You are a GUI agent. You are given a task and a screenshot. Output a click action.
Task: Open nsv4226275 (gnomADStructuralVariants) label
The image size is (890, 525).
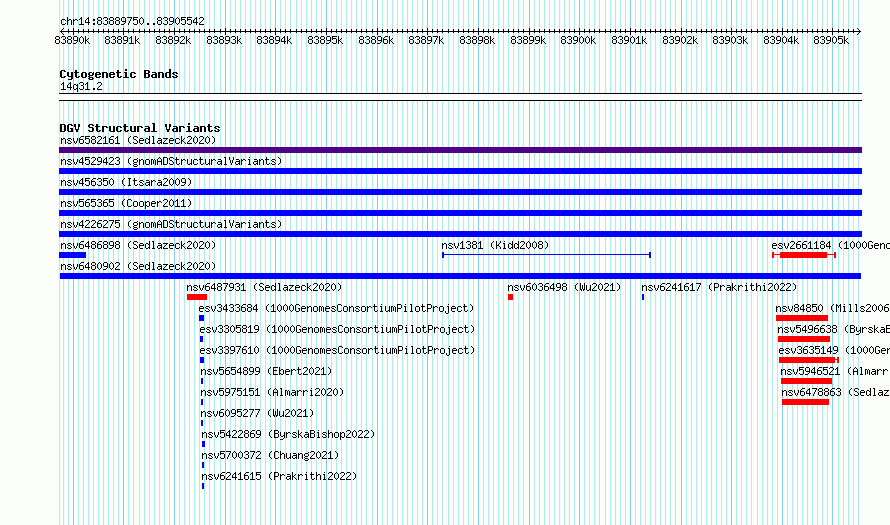(x=171, y=224)
